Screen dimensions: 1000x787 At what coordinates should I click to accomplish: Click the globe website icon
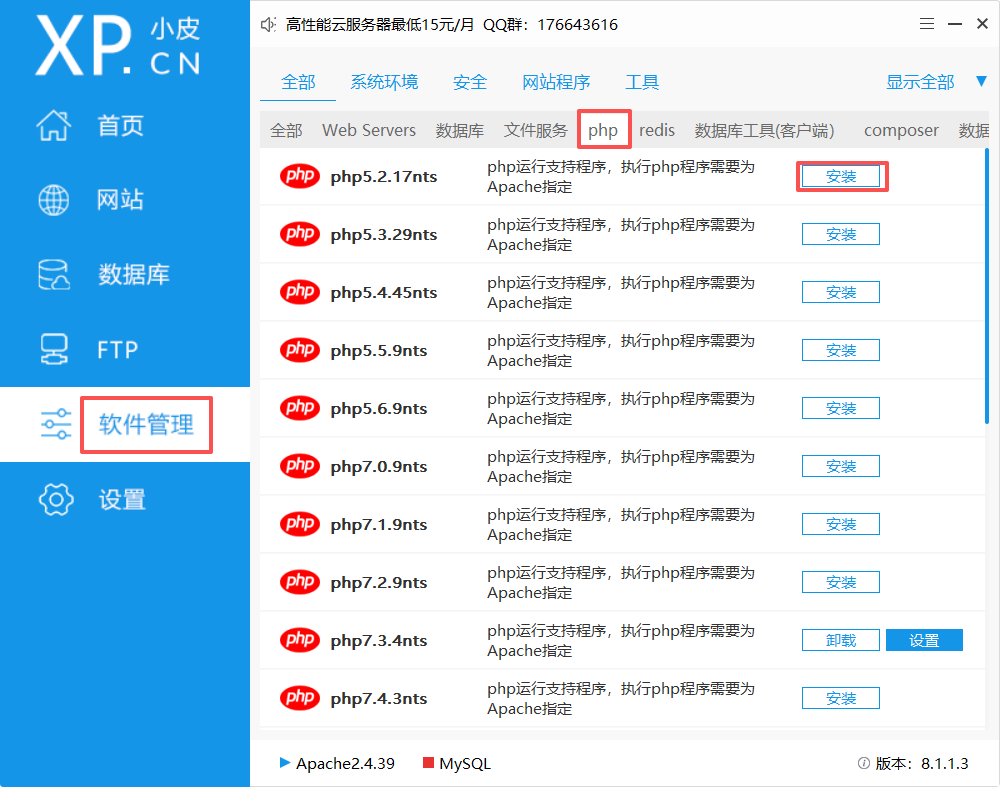54,200
